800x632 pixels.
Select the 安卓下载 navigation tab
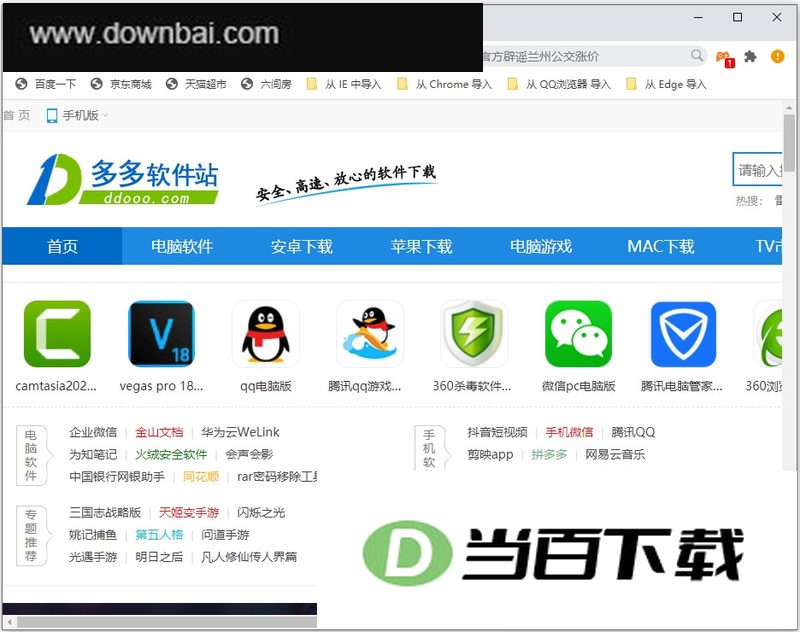pos(302,246)
